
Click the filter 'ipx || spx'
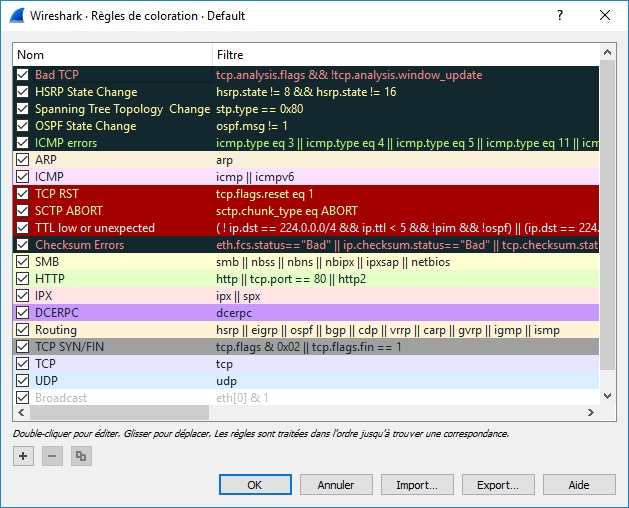[x=238, y=296]
